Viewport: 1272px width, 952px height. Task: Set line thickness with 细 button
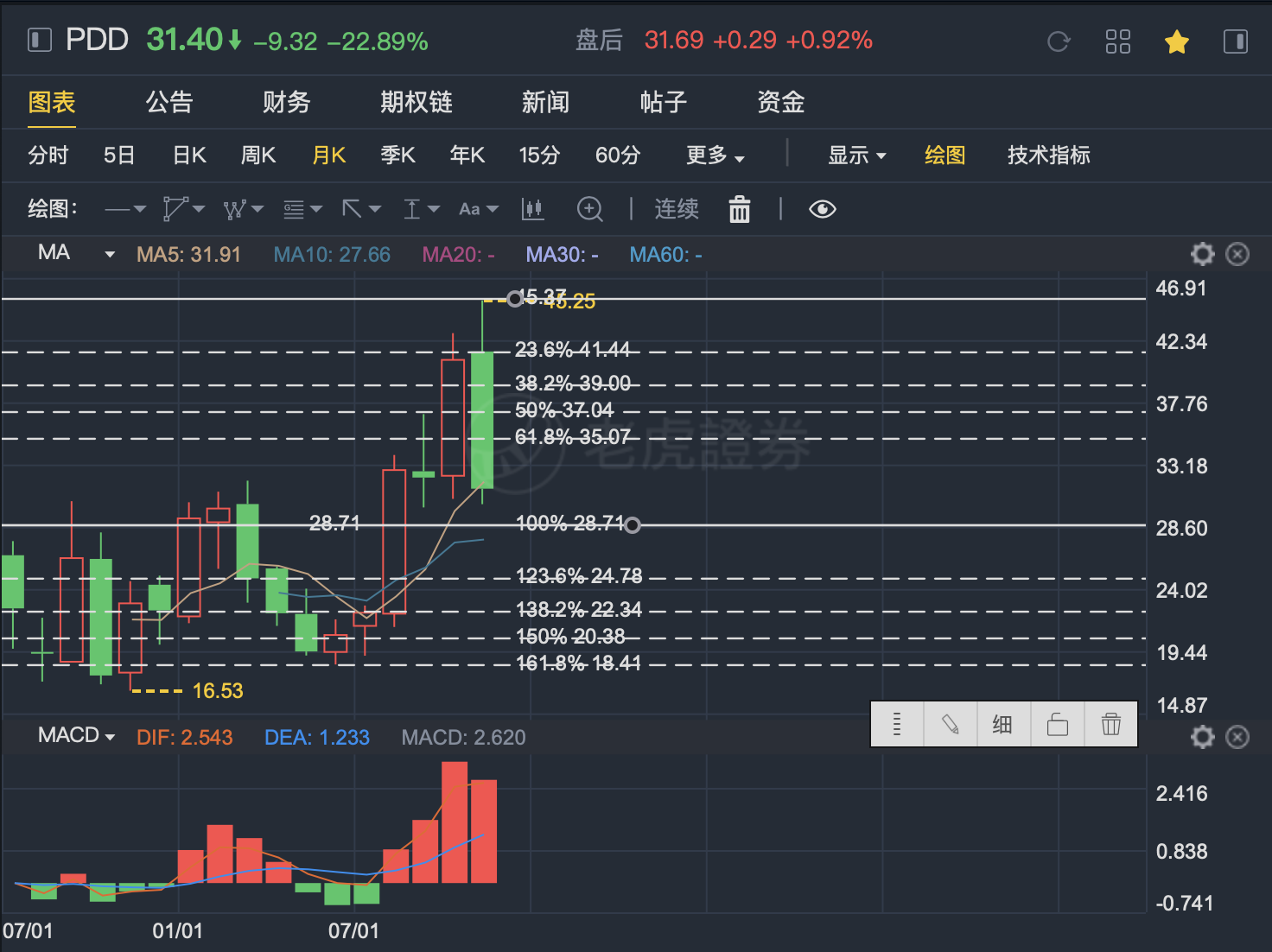[x=1003, y=724]
